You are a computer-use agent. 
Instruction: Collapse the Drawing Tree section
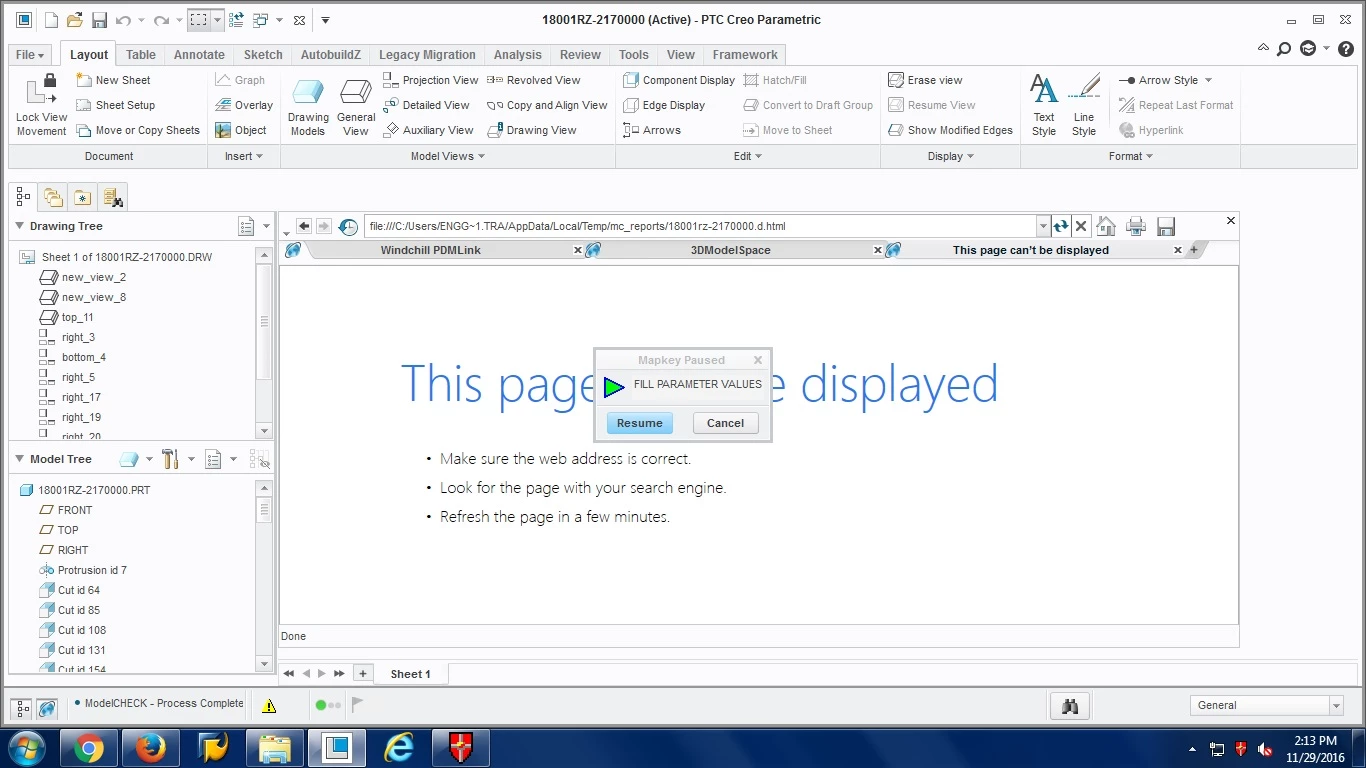point(19,226)
